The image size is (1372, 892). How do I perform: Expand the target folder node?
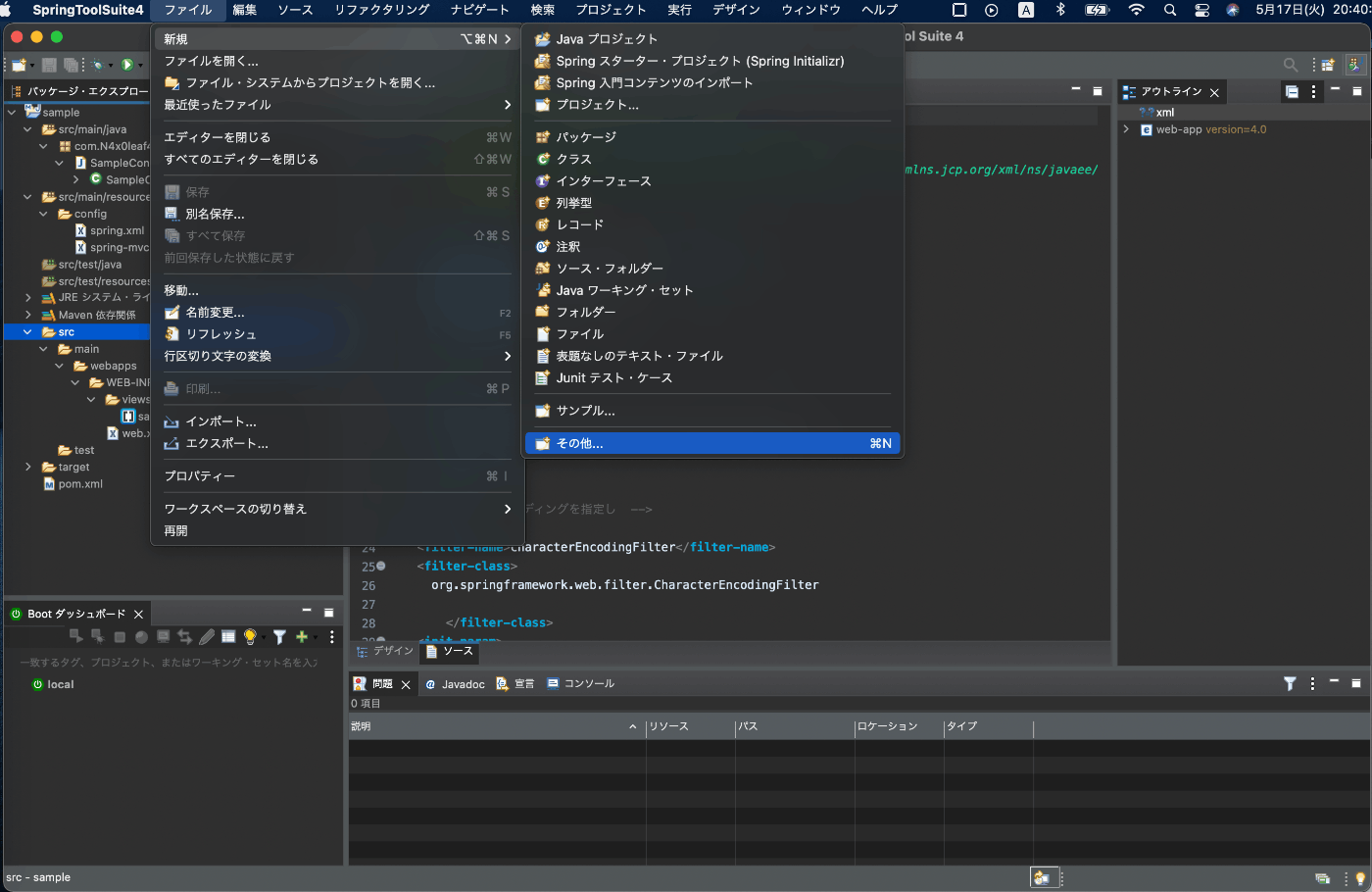coord(27,468)
